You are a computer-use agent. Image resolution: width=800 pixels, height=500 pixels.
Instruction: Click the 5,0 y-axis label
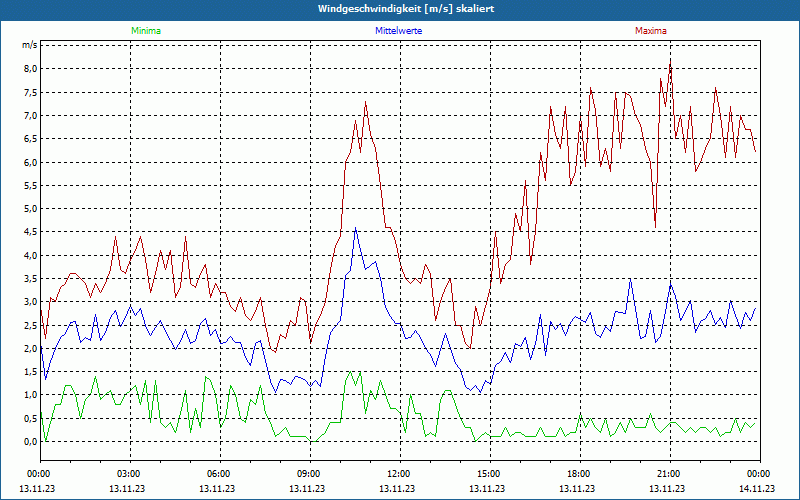pyautogui.click(x=31, y=209)
